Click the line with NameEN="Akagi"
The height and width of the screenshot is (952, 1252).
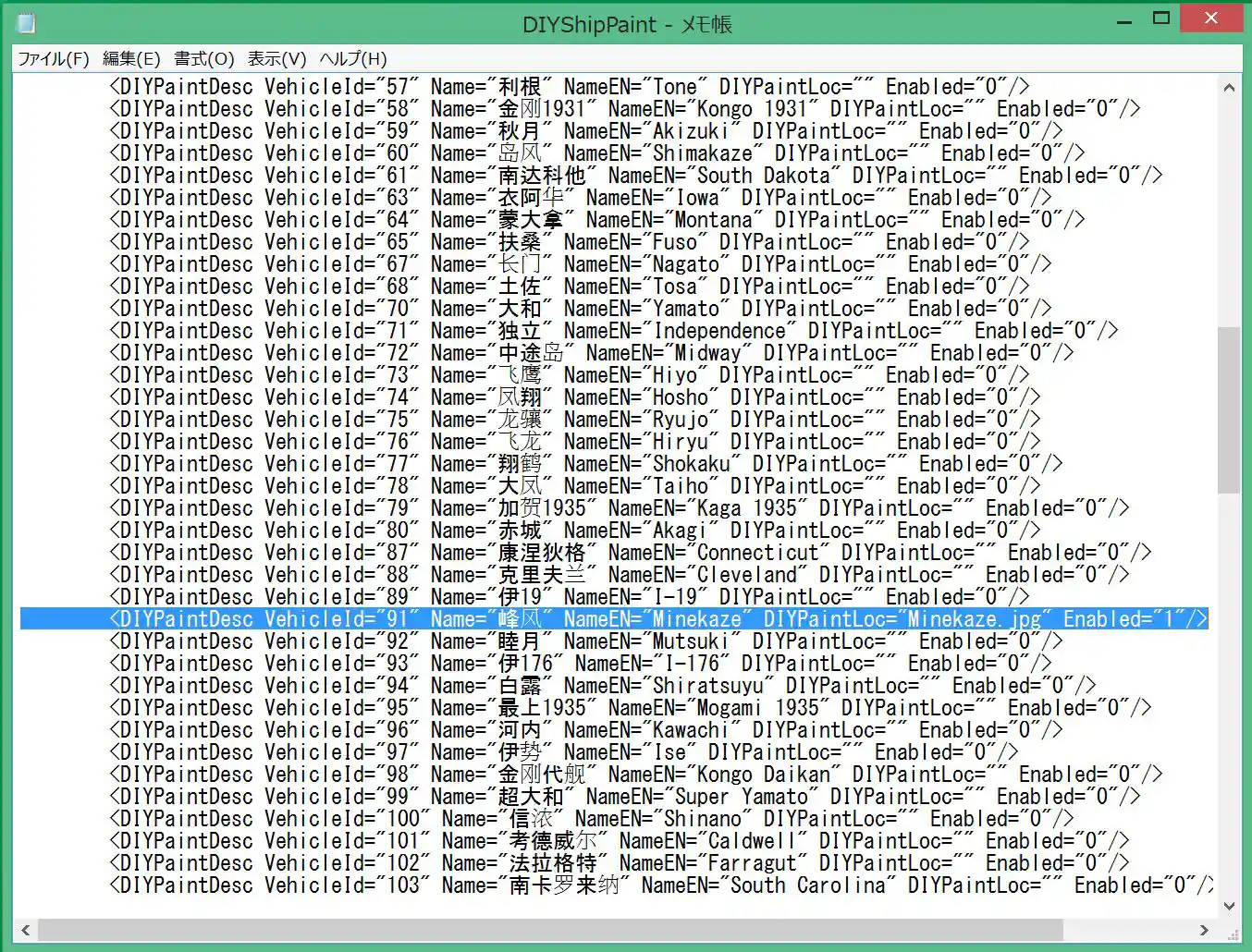click(x=574, y=531)
